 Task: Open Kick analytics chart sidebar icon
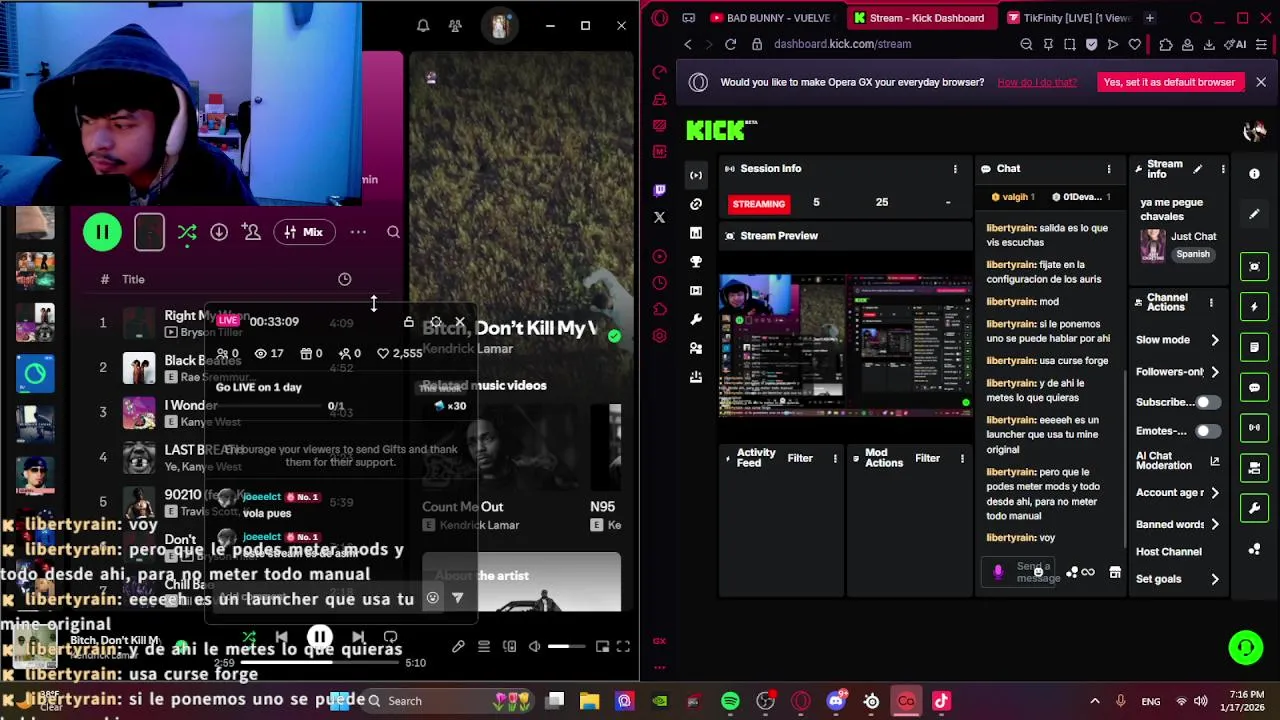[696, 232]
